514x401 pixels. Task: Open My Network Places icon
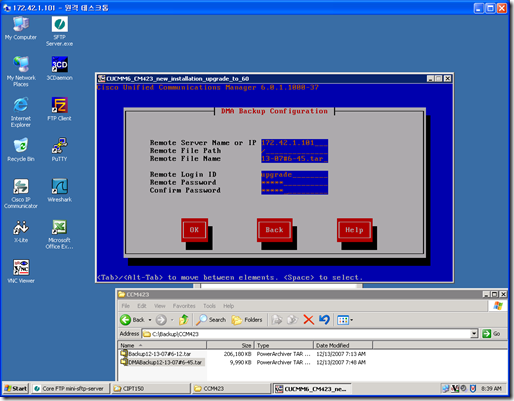pos(21,71)
